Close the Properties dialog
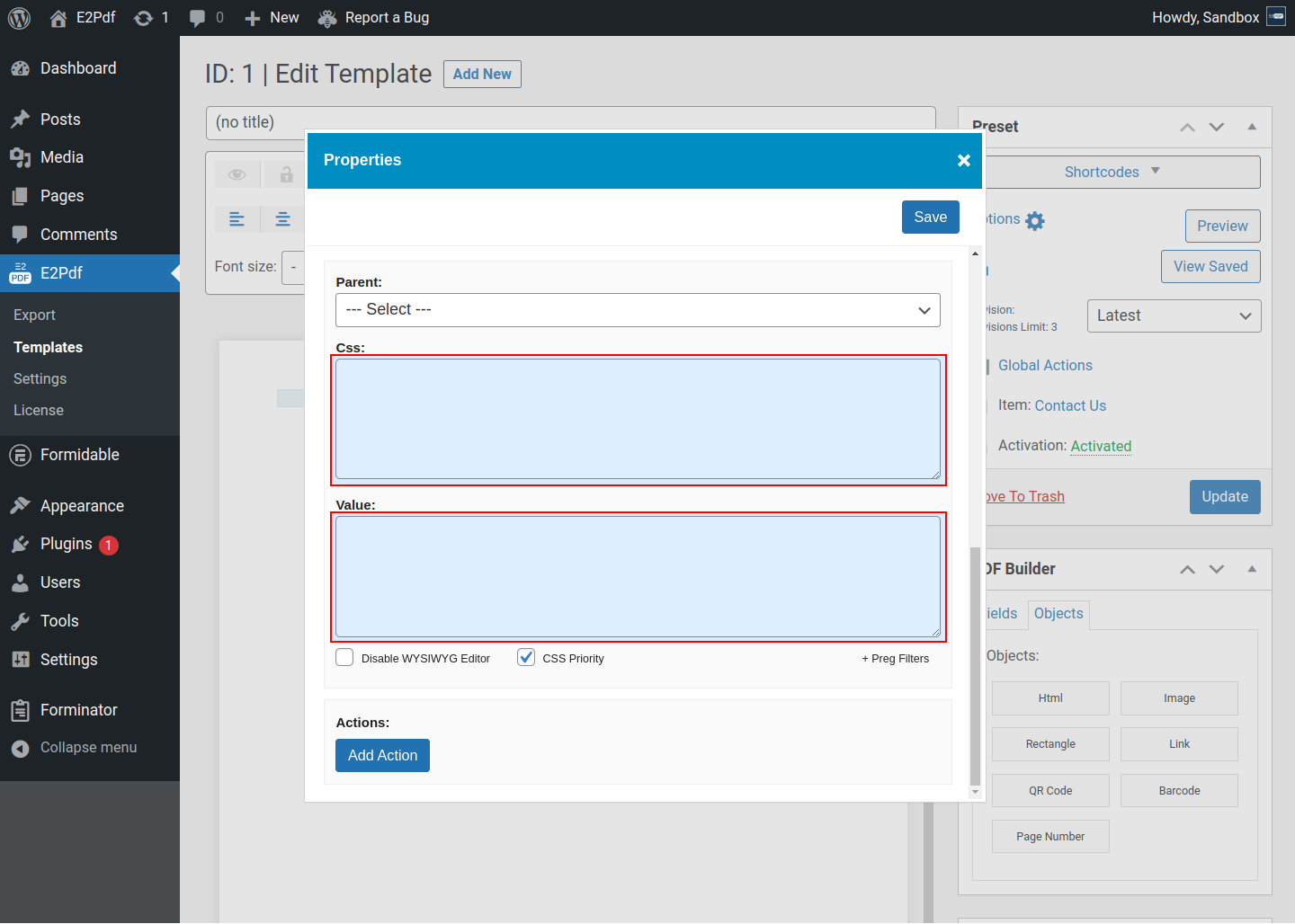The height and width of the screenshot is (924, 1295). [x=963, y=160]
